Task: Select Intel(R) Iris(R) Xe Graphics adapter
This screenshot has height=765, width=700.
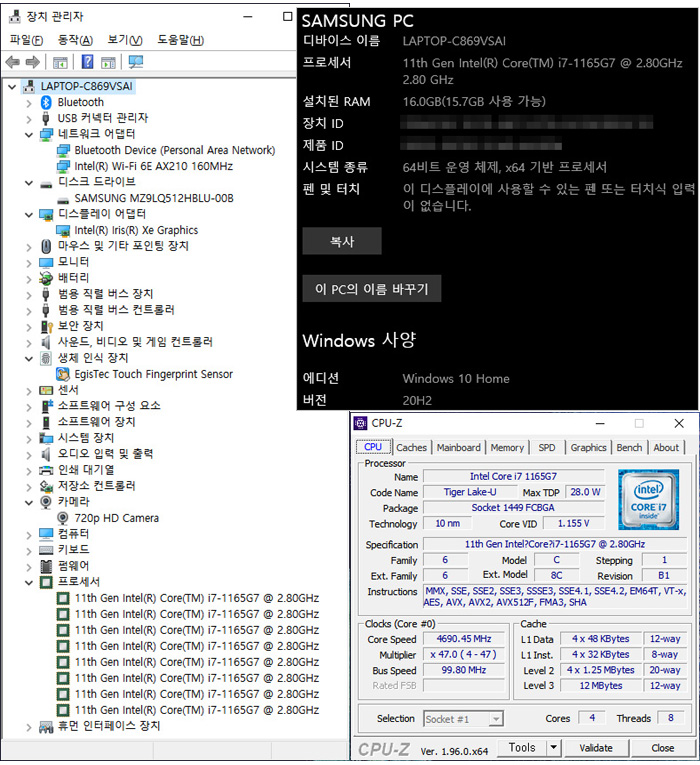Action: point(136,230)
